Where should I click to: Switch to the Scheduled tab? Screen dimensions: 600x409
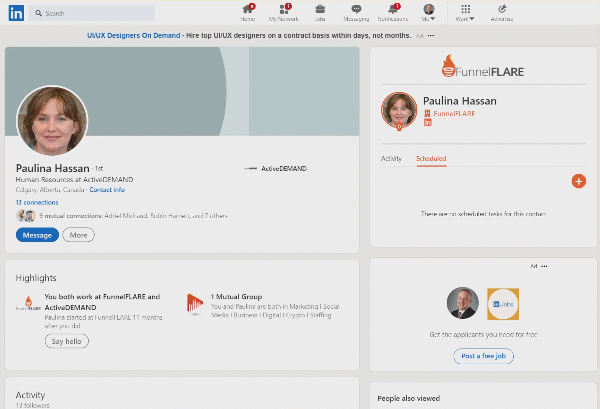pos(431,158)
